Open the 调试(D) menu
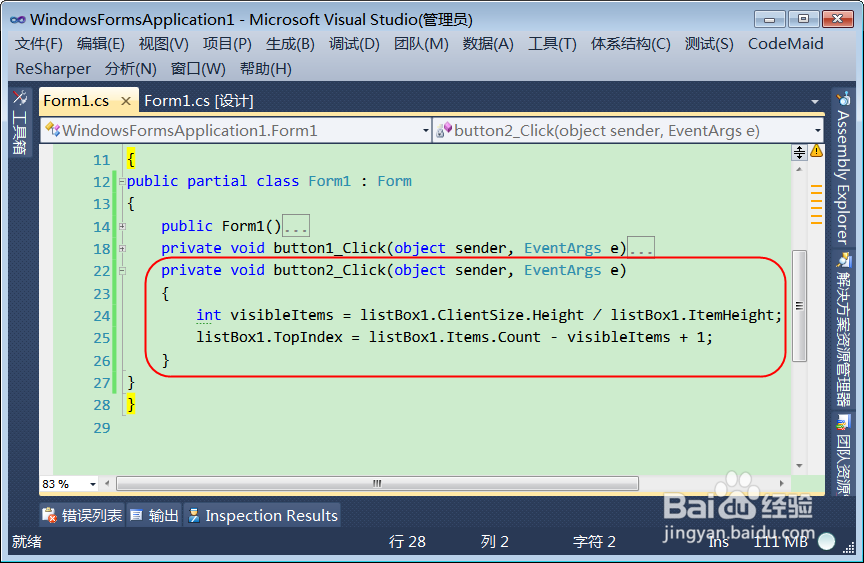The image size is (864, 563). [x=354, y=44]
